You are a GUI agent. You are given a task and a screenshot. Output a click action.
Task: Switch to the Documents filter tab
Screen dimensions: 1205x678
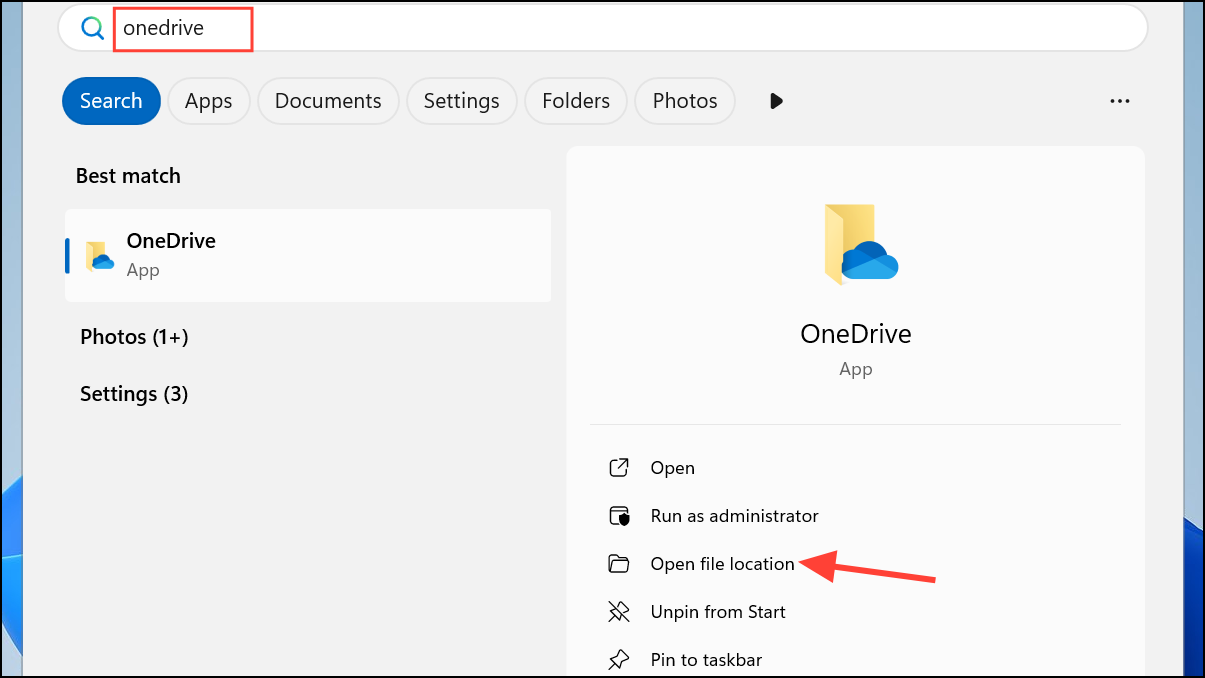click(x=328, y=100)
